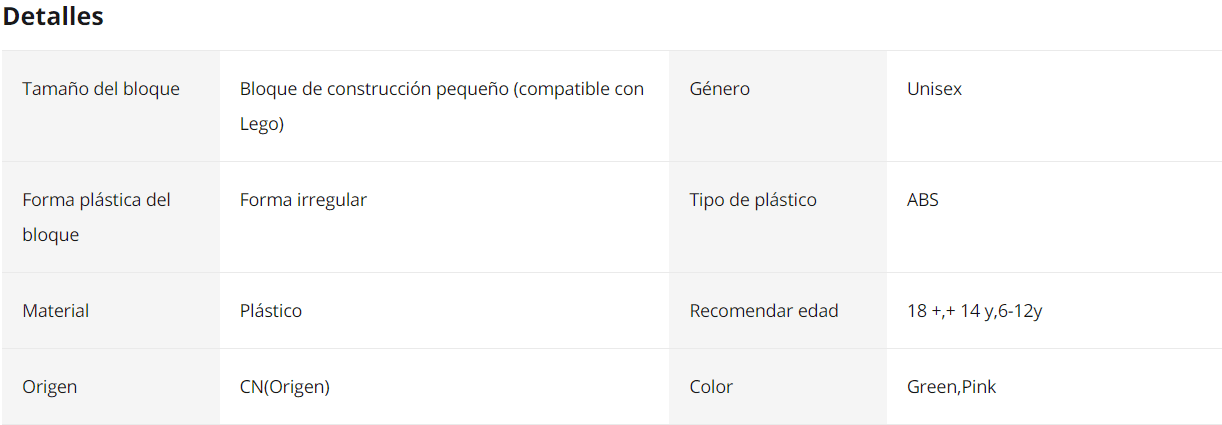The width and height of the screenshot is (1222, 425).
Task: Select the Género label cell
Action: pos(778,106)
